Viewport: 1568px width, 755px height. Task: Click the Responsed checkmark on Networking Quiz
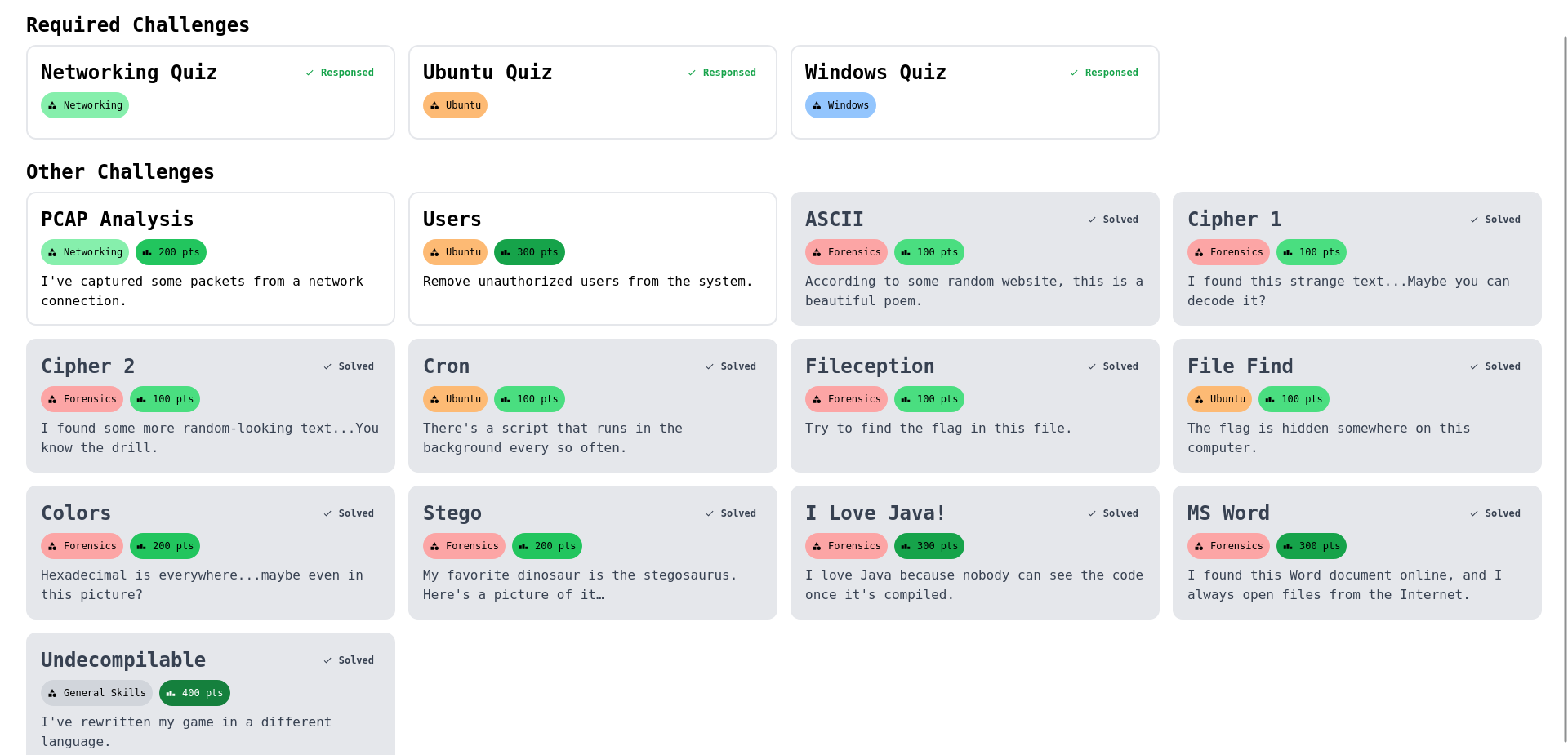[310, 73]
